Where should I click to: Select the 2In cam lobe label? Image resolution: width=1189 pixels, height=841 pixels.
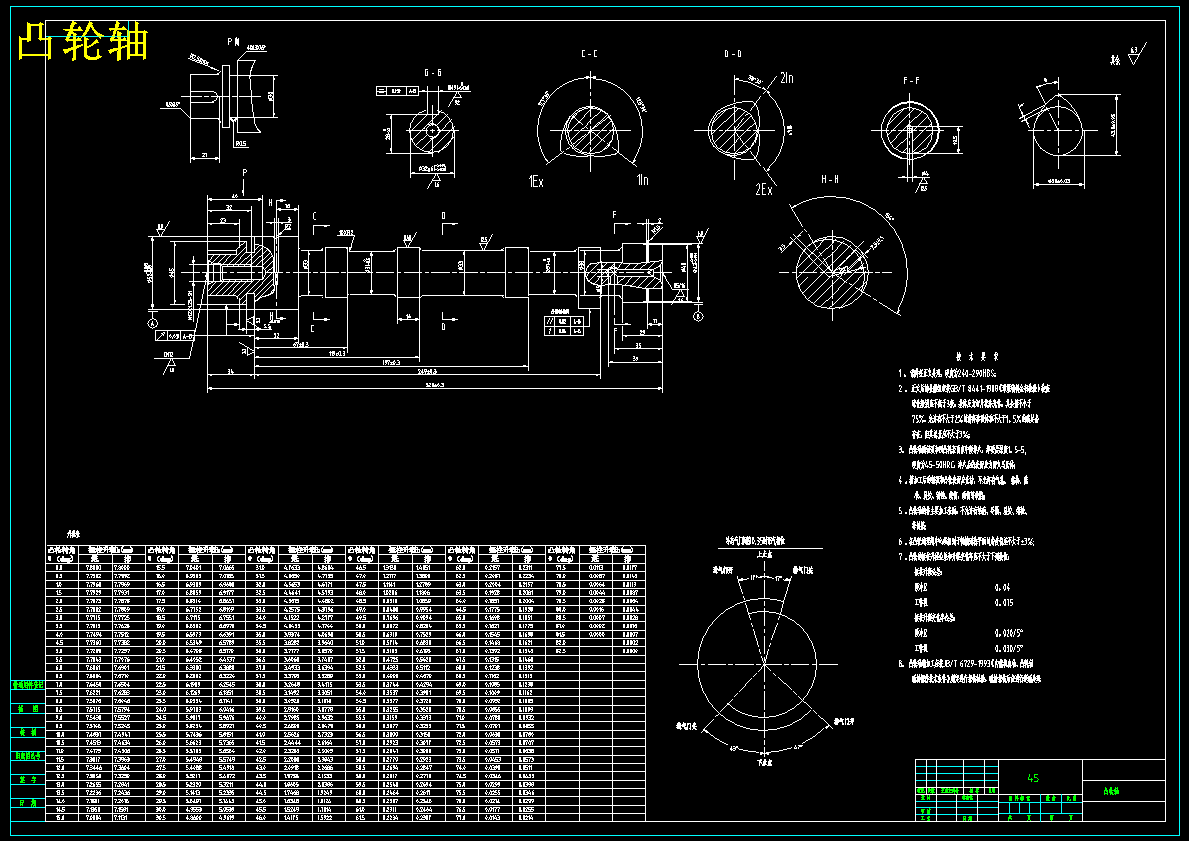786,78
